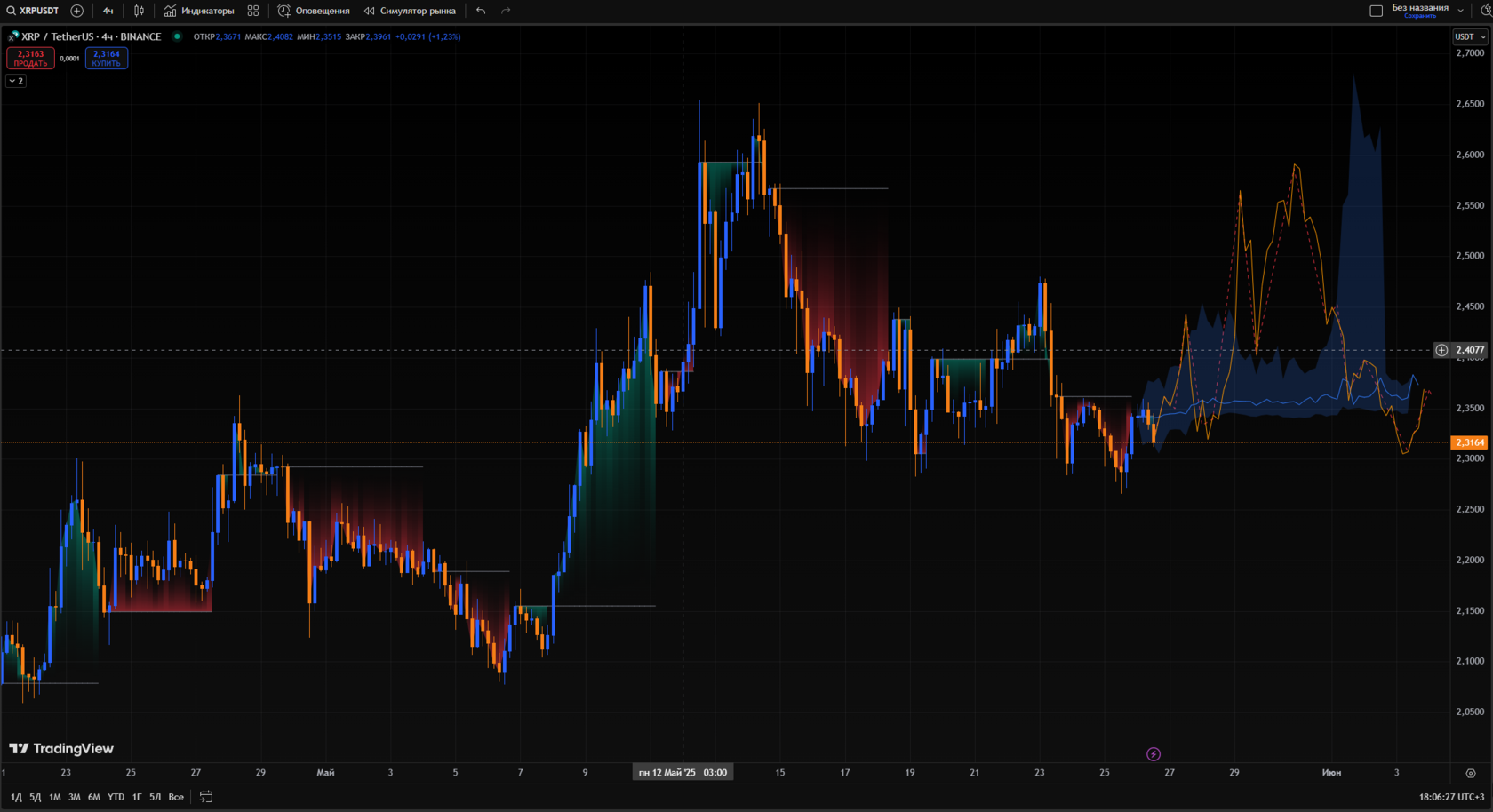Screen dimensions: 1493x812
Task: Open layout setup square icon
Action: point(1376,11)
